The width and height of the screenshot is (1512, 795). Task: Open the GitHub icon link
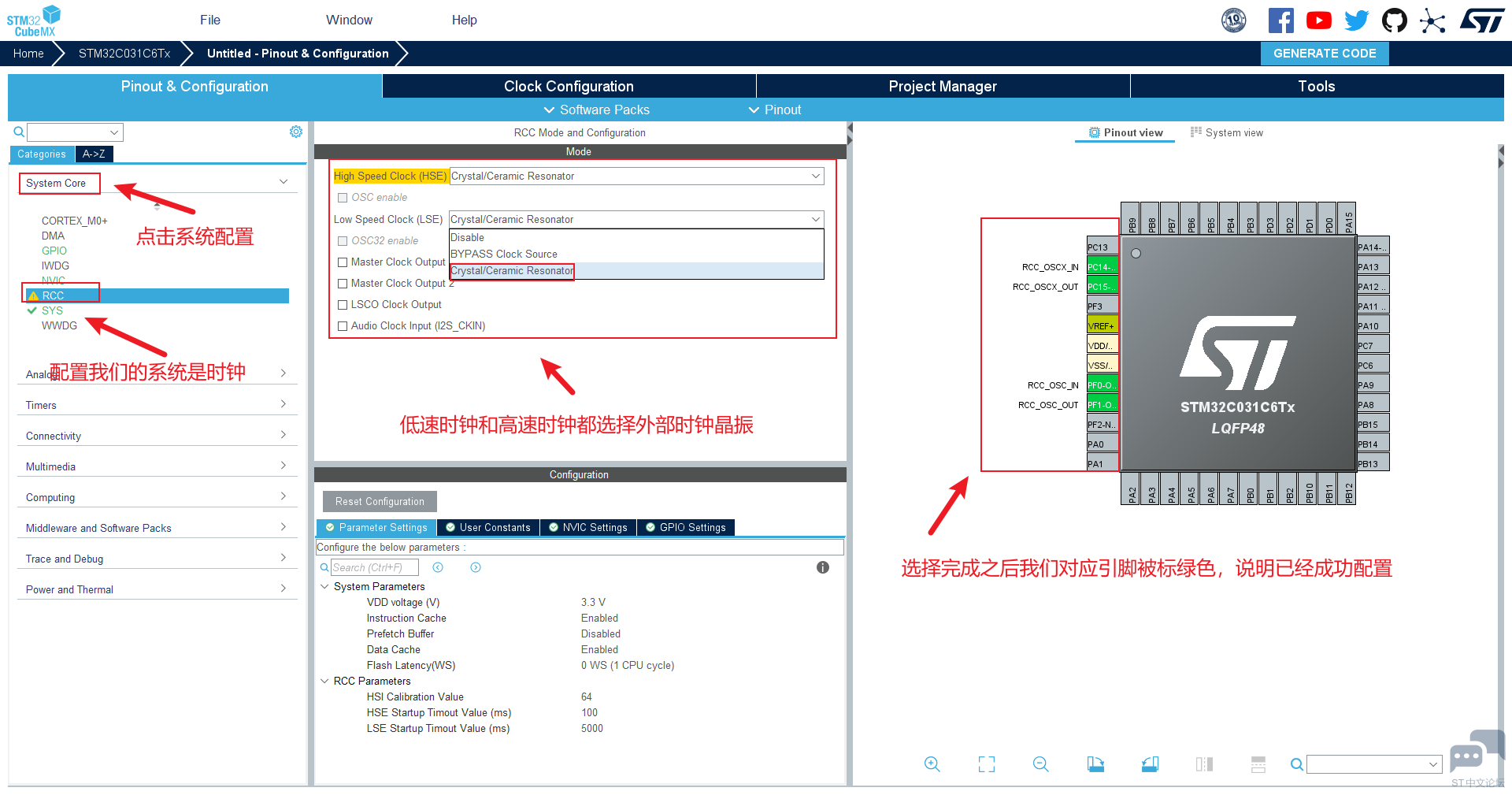click(1394, 20)
